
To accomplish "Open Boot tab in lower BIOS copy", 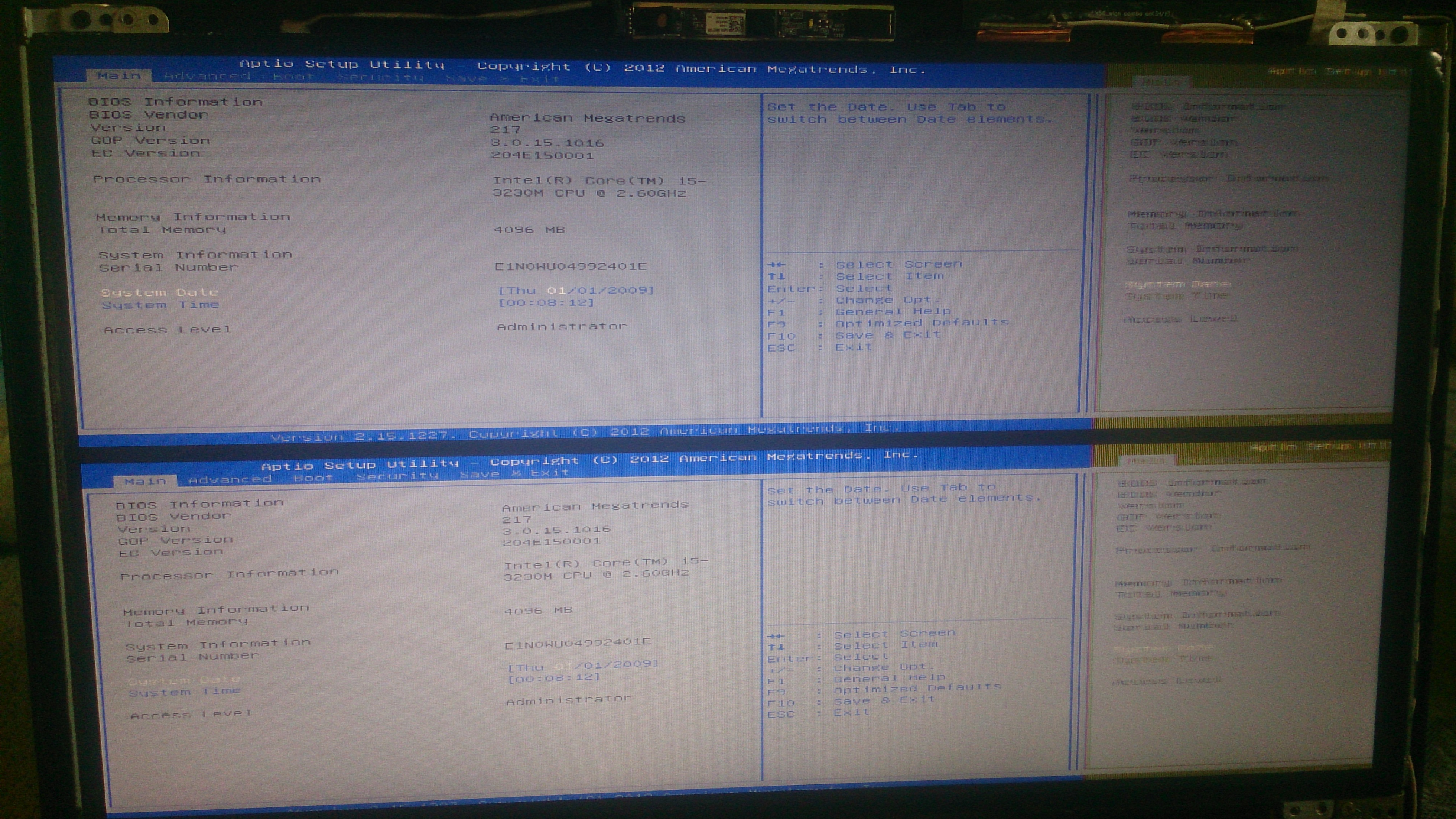I will [313, 478].
